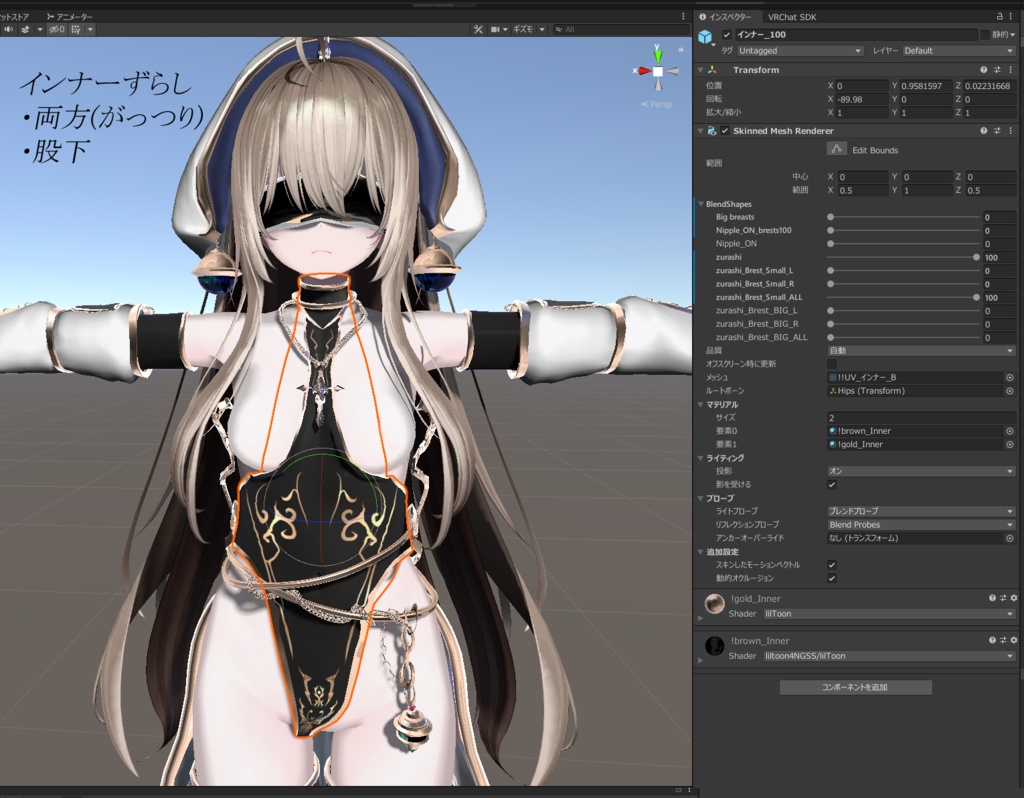Screen dimensions: 1024x798
Task: Open the 品質 quality dropdown 自動
Action: 921,351
